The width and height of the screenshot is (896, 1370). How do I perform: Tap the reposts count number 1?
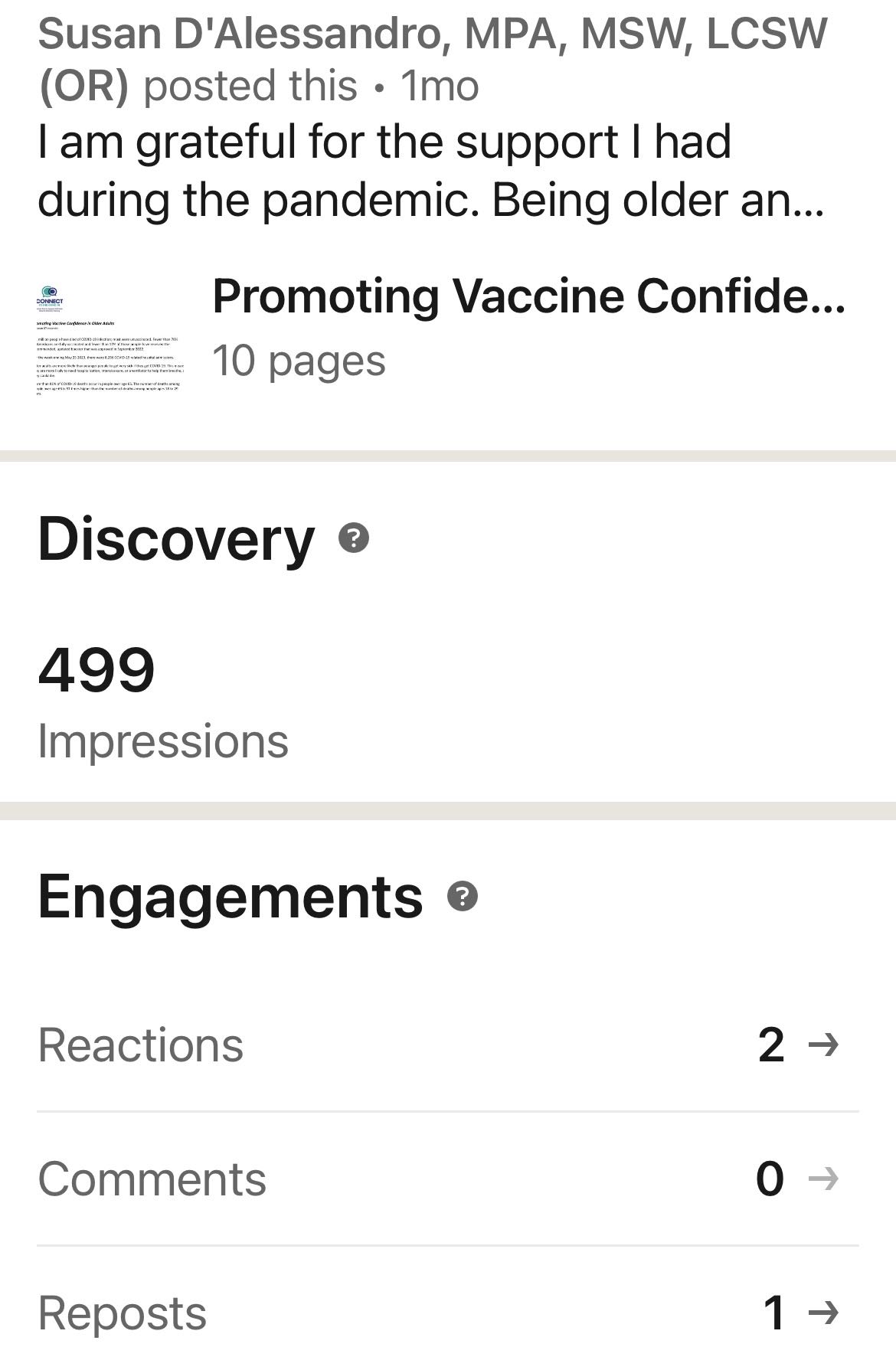click(x=774, y=1313)
